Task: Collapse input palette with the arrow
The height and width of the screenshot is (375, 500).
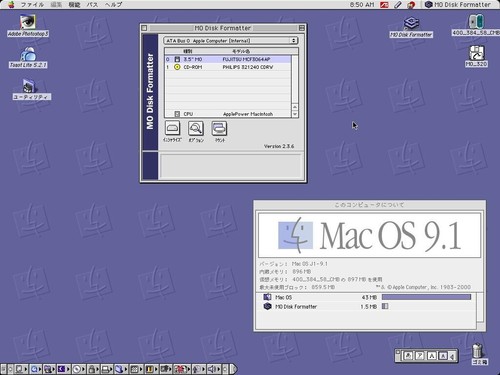Action: (452, 356)
